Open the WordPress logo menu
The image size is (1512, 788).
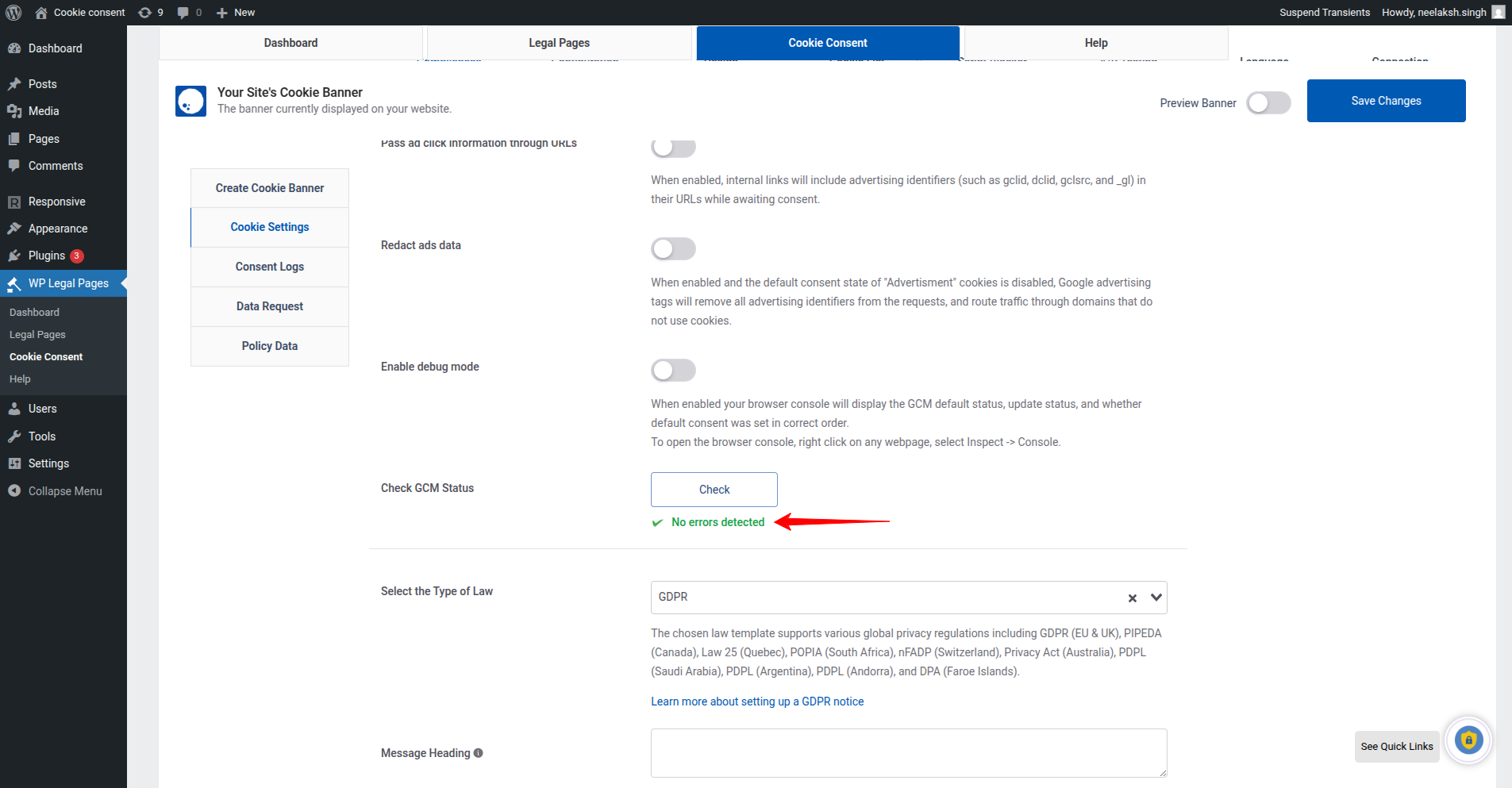tap(13, 12)
